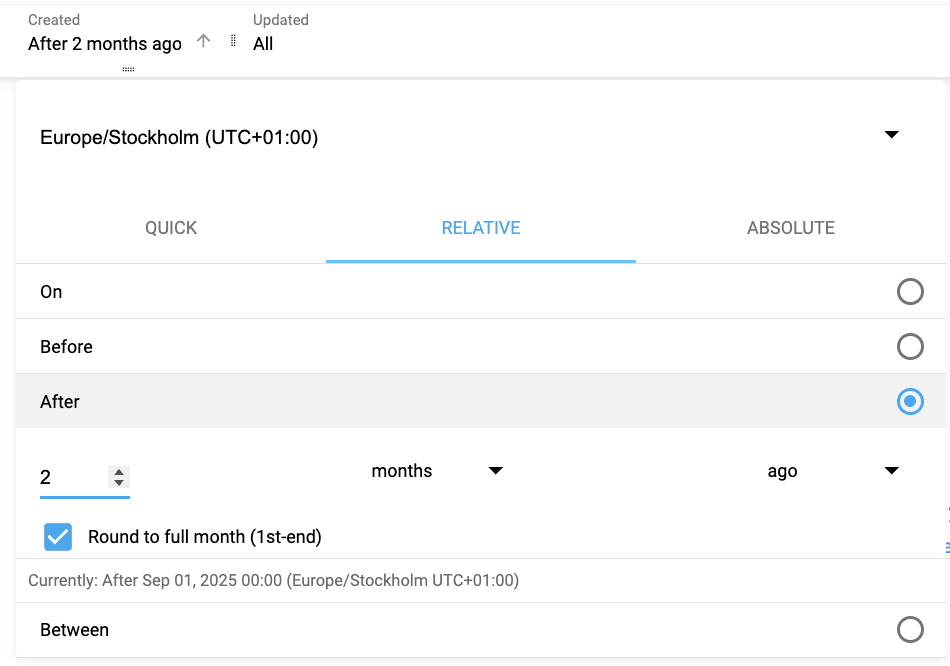Click the months unit dropdown arrow

pos(496,471)
